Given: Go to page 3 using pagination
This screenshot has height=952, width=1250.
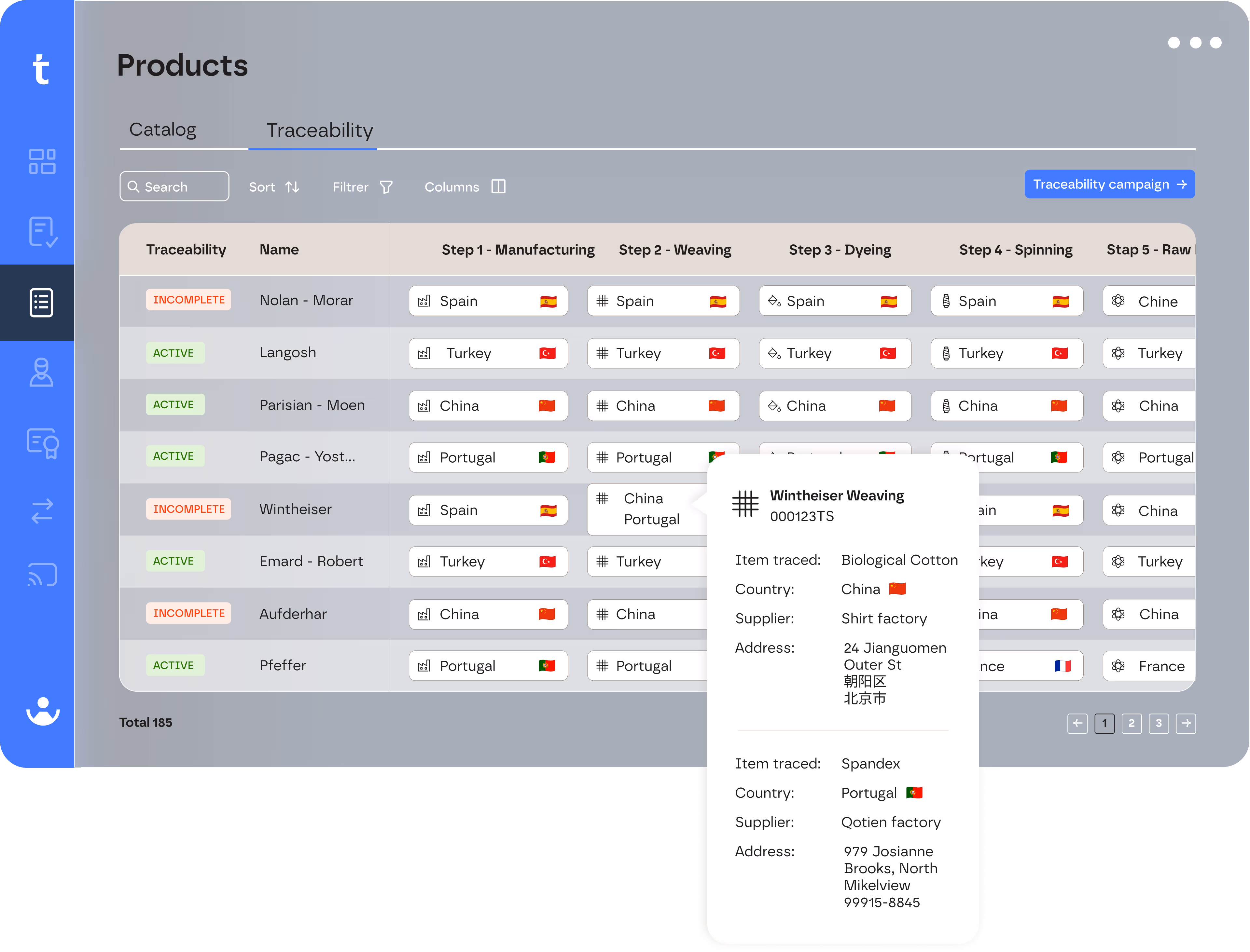Looking at the screenshot, I should click(x=1159, y=724).
